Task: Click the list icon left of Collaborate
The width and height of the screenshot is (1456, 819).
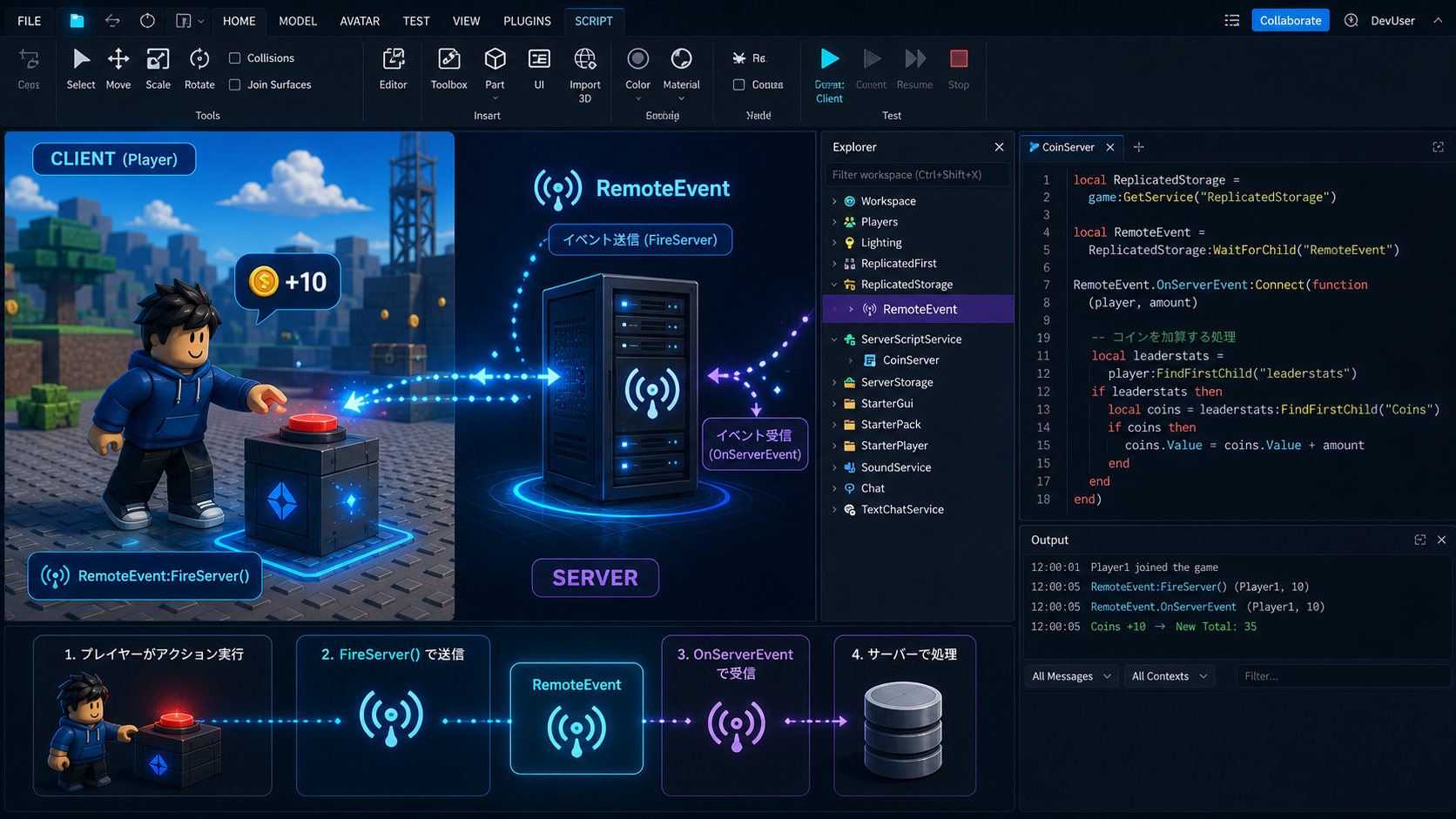Action: 1231,21
